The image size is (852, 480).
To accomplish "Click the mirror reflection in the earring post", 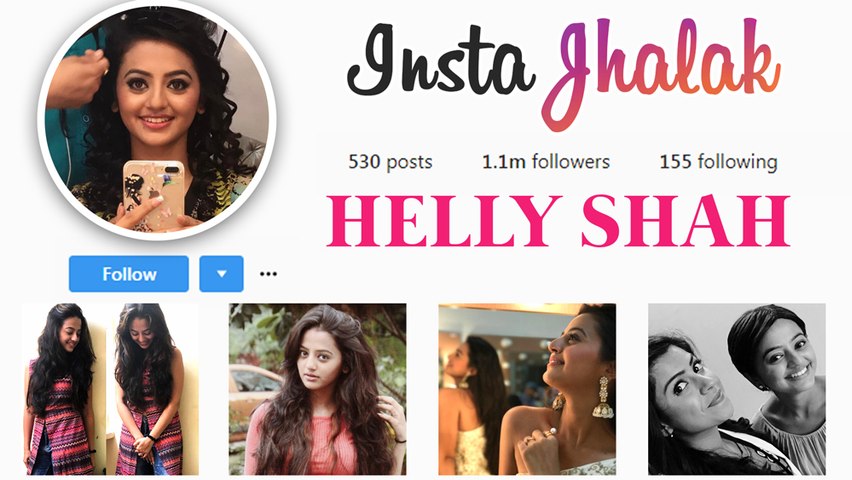I will [x=474, y=400].
